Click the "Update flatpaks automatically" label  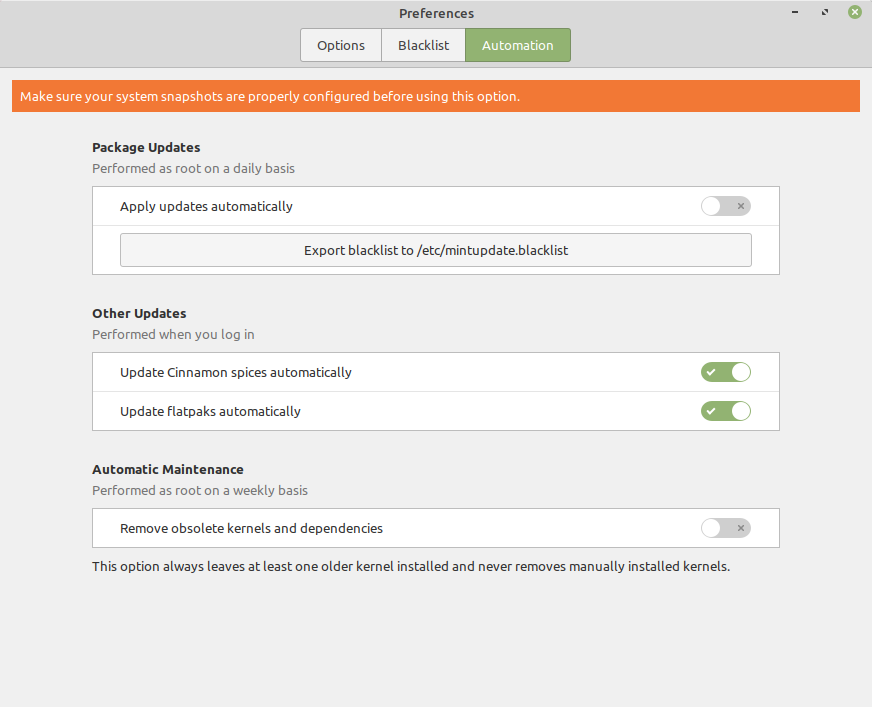coord(210,411)
